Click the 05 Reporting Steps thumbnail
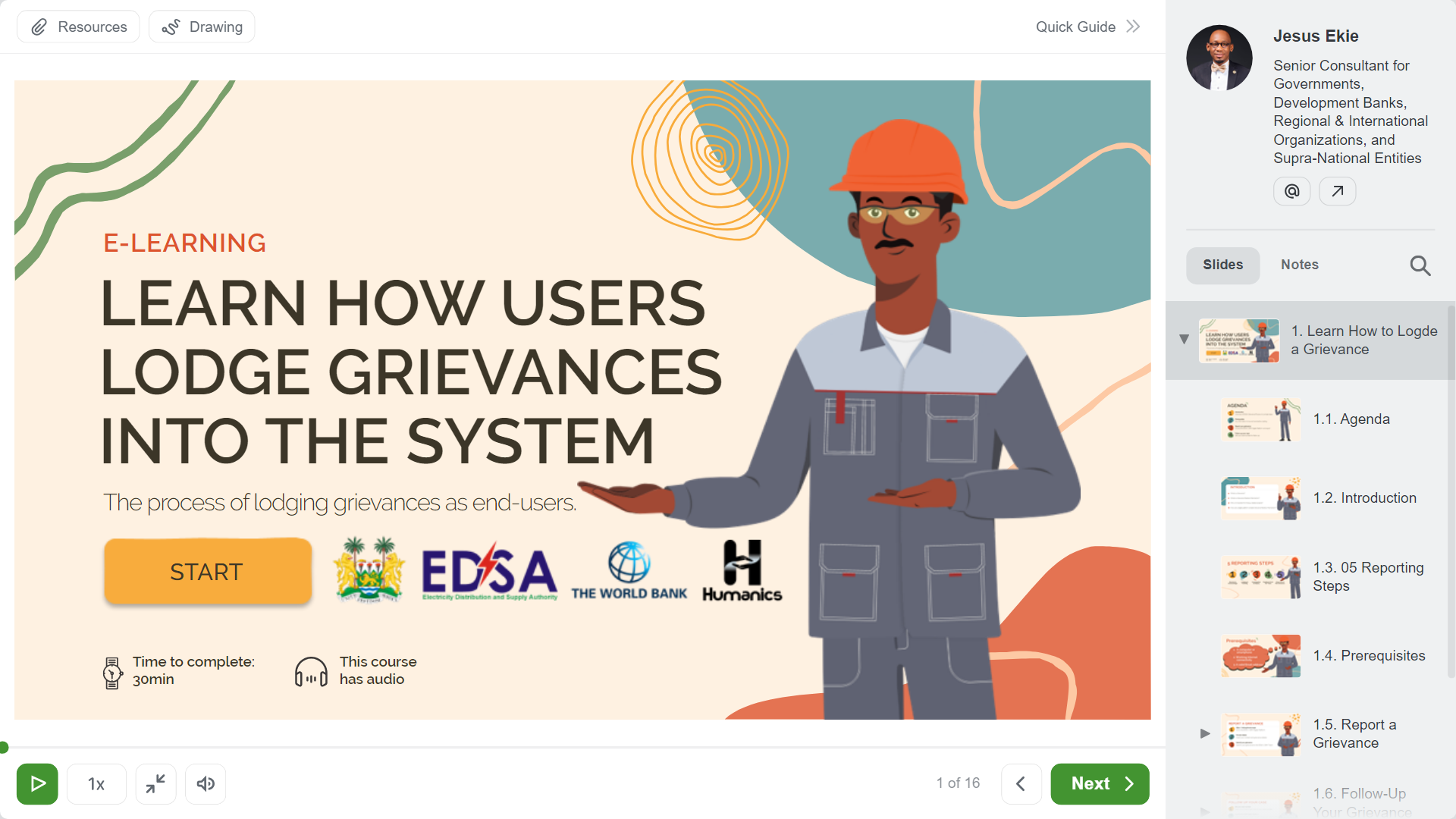 coord(1261,577)
